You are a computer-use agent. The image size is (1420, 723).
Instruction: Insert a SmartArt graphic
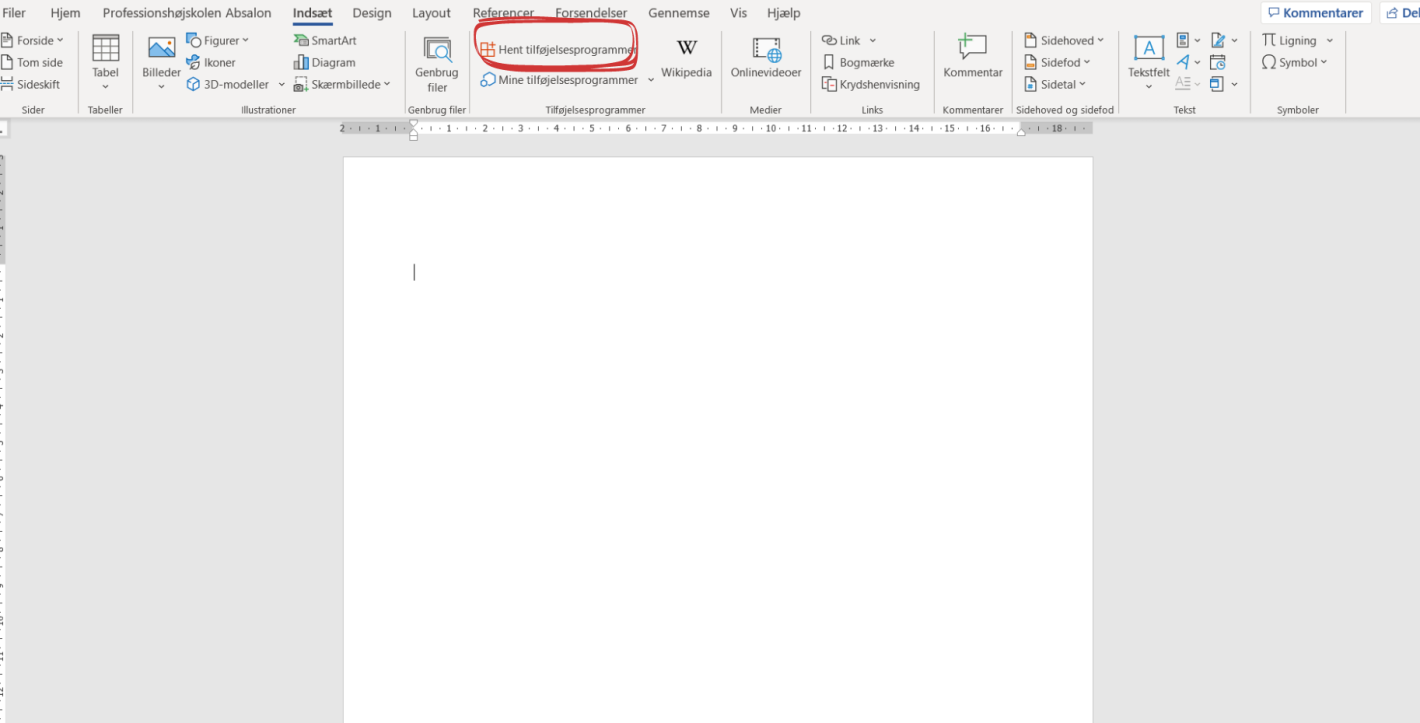325,41
